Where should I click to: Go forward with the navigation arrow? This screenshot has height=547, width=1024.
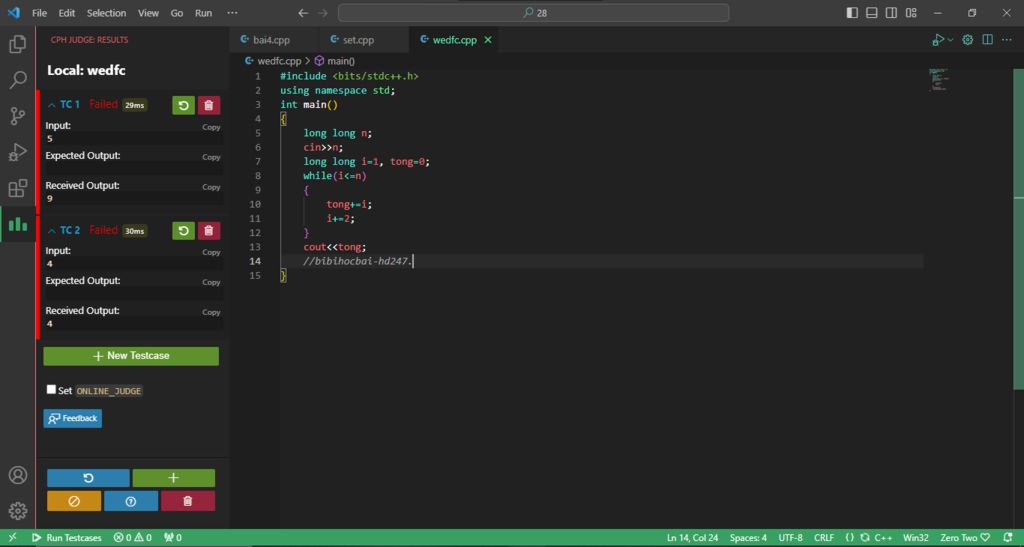(x=323, y=13)
